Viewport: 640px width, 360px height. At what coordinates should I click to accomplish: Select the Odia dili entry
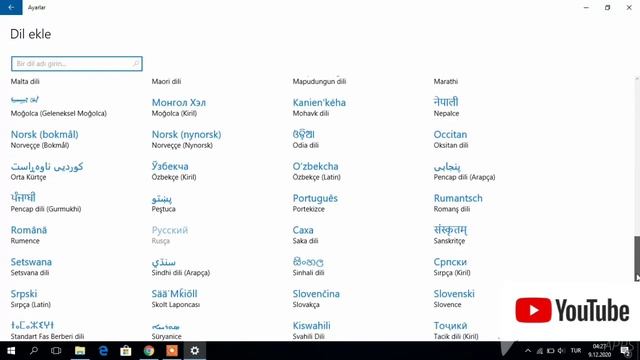tap(306, 139)
